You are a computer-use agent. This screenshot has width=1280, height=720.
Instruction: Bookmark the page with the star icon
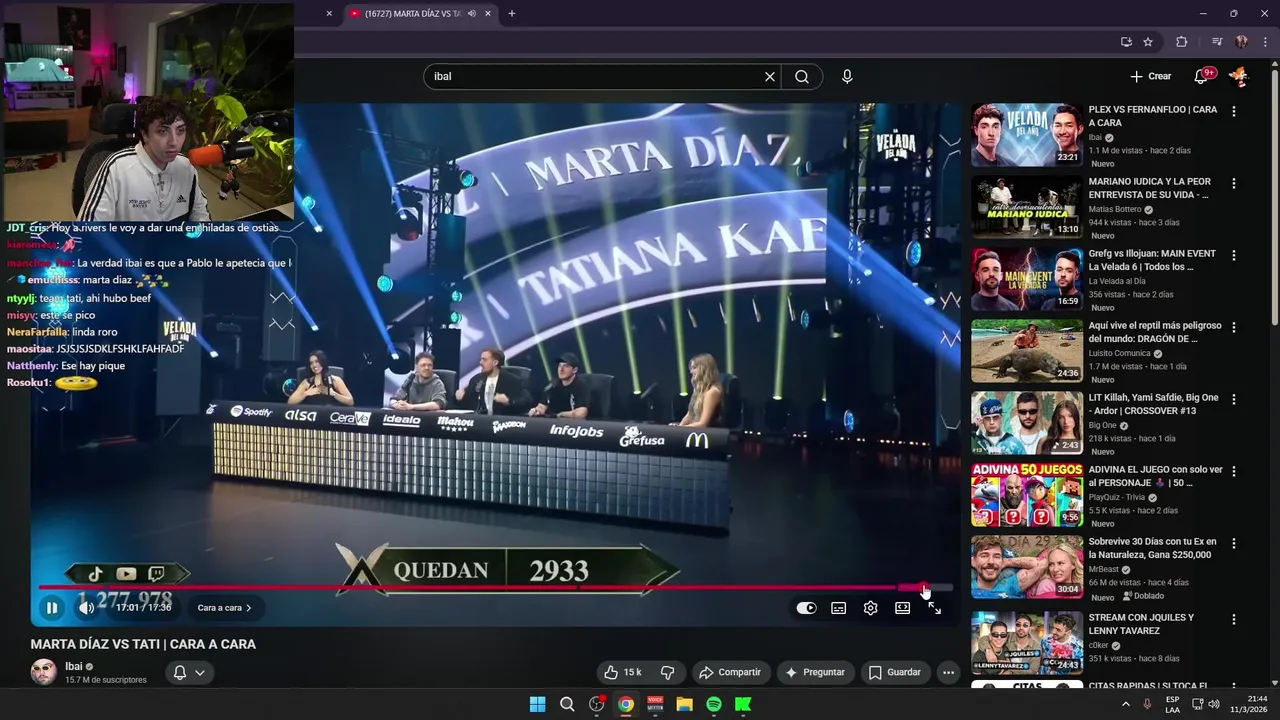point(1148,42)
